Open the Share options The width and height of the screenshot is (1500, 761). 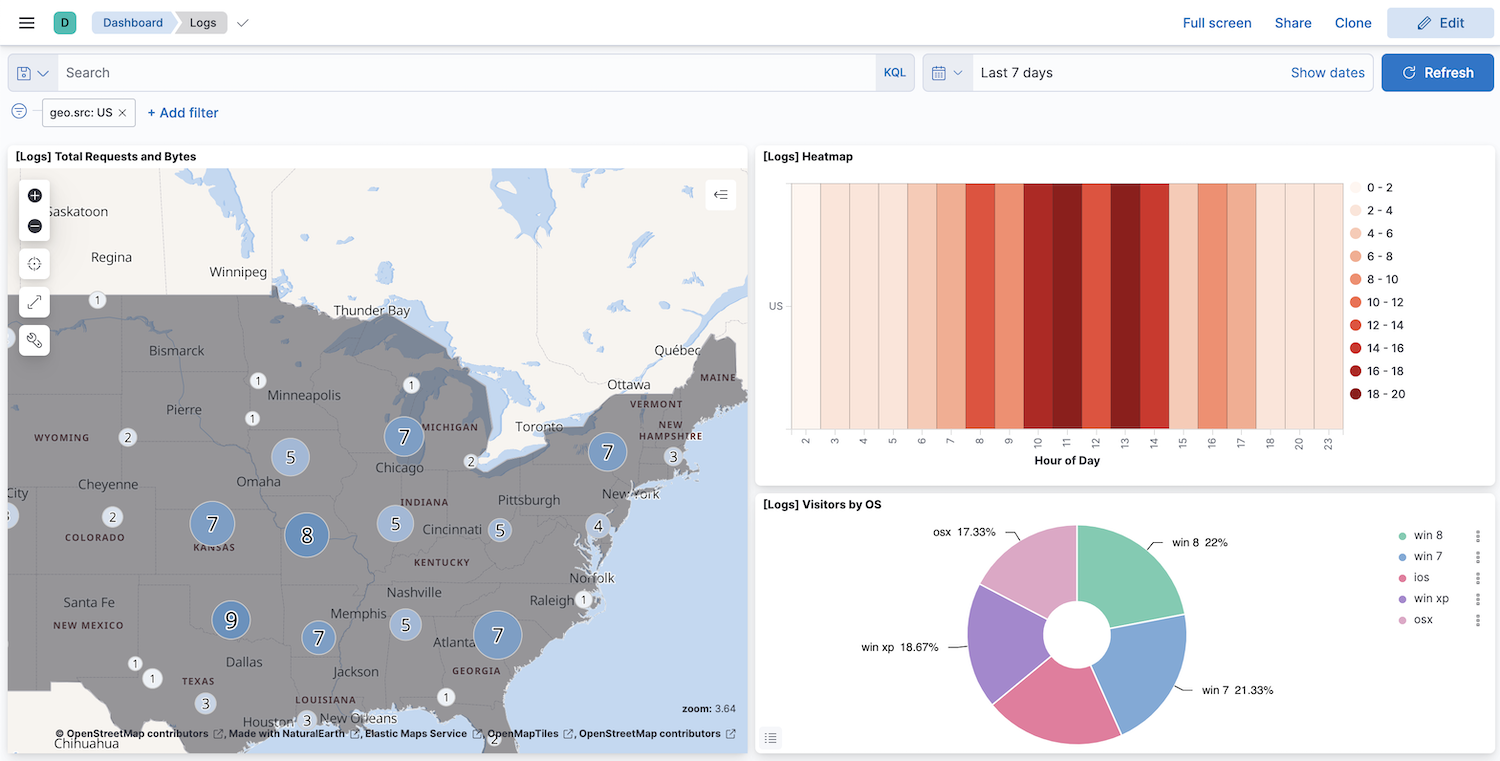[x=1292, y=22]
